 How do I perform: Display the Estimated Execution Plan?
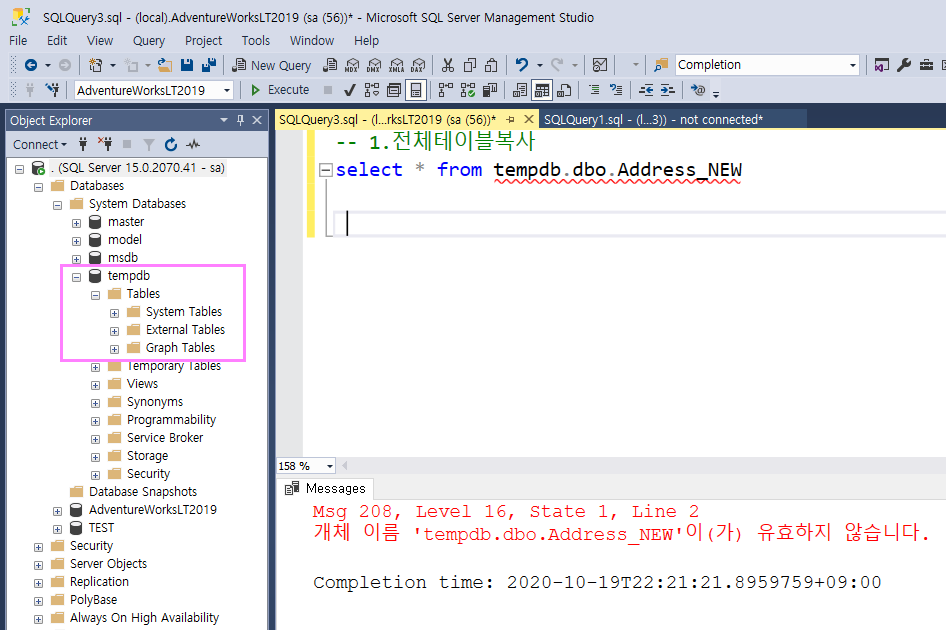372,91
